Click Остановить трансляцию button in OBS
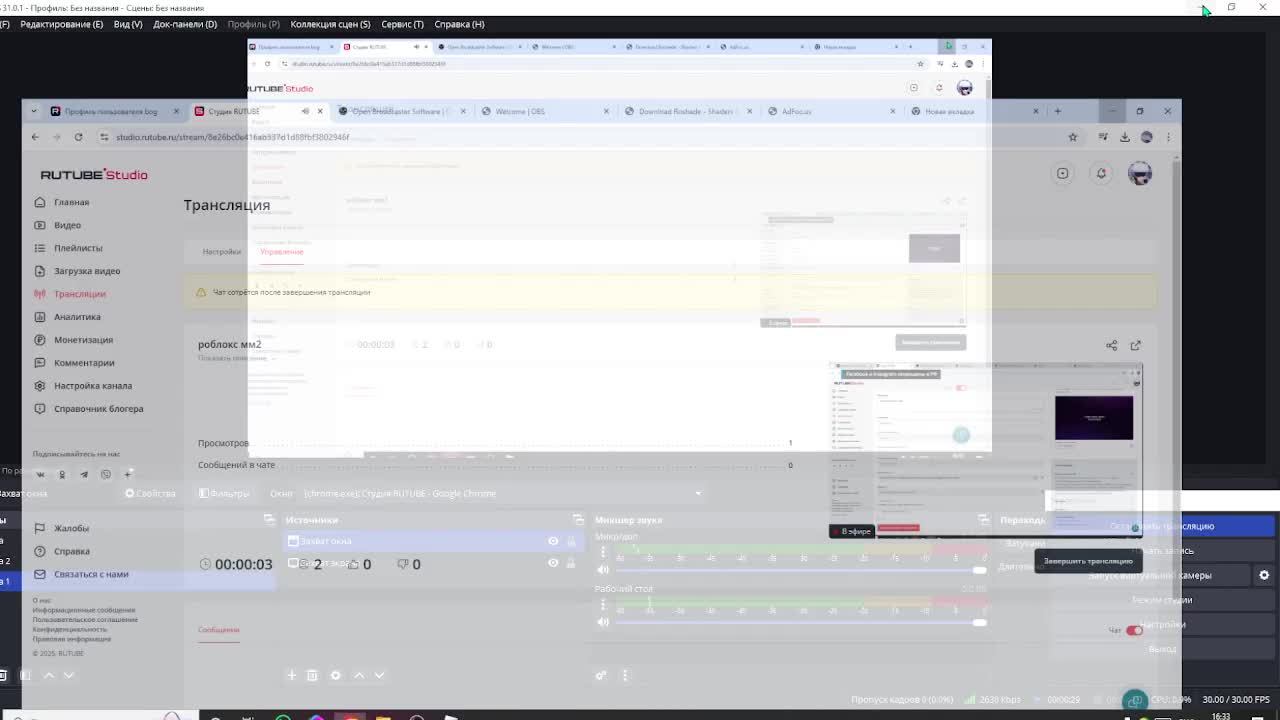 click(1161, 526)
